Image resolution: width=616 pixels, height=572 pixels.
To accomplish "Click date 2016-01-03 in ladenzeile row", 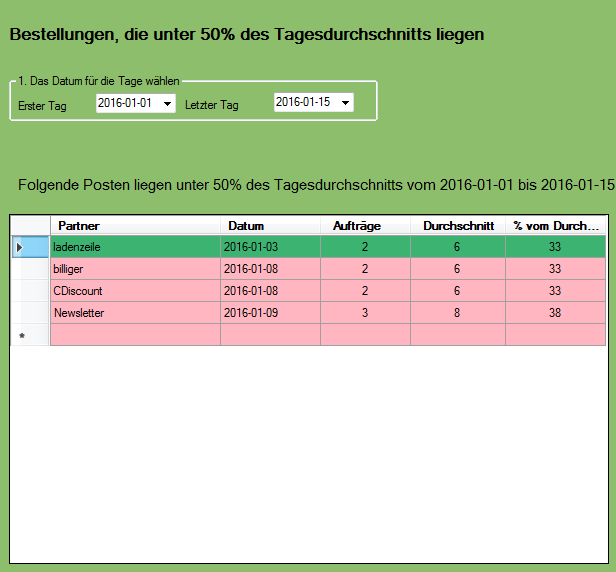I will click(270, 247).
